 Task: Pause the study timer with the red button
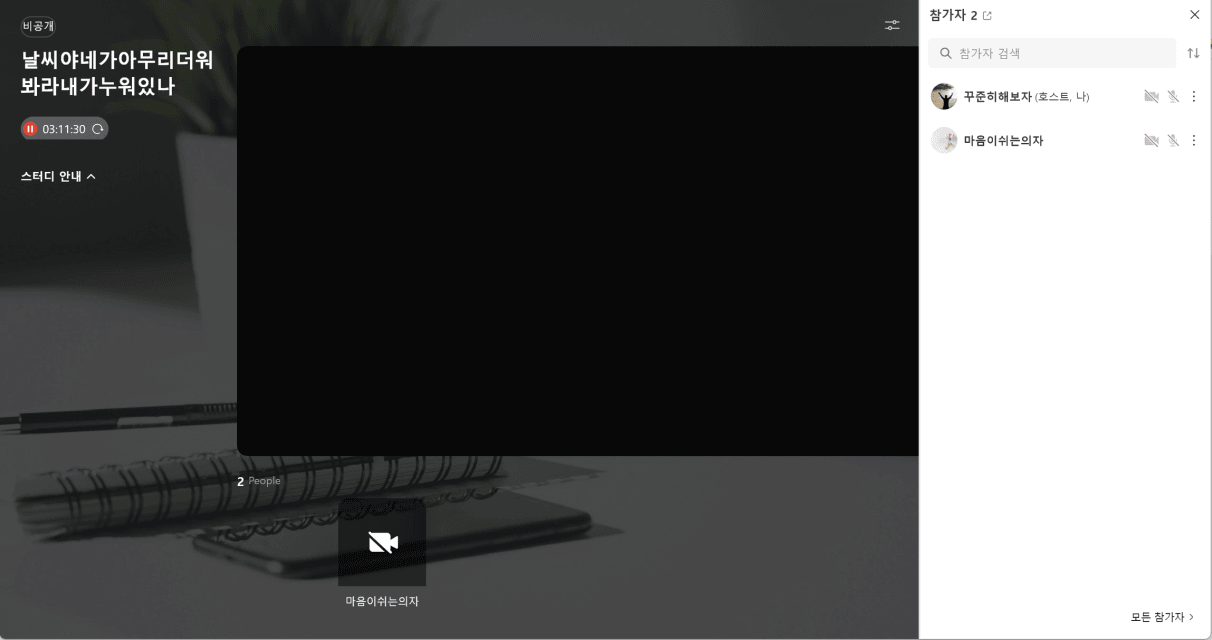30,129
